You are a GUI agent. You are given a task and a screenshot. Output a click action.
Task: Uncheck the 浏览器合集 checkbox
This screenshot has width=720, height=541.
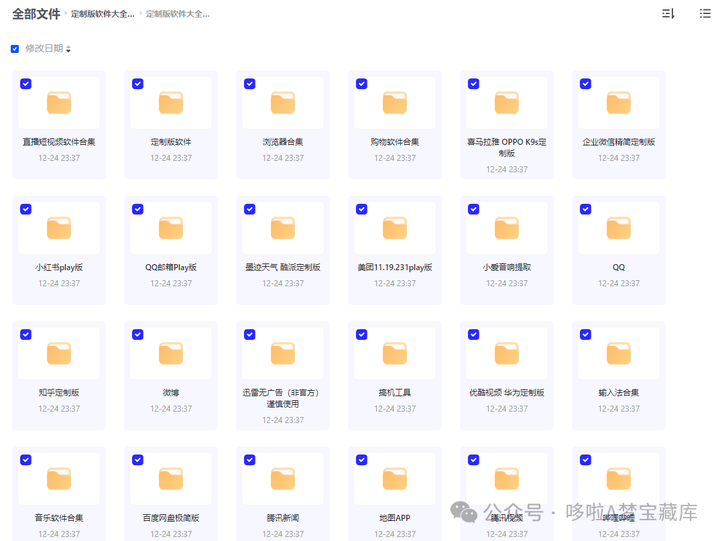click(x=250, y=84)
